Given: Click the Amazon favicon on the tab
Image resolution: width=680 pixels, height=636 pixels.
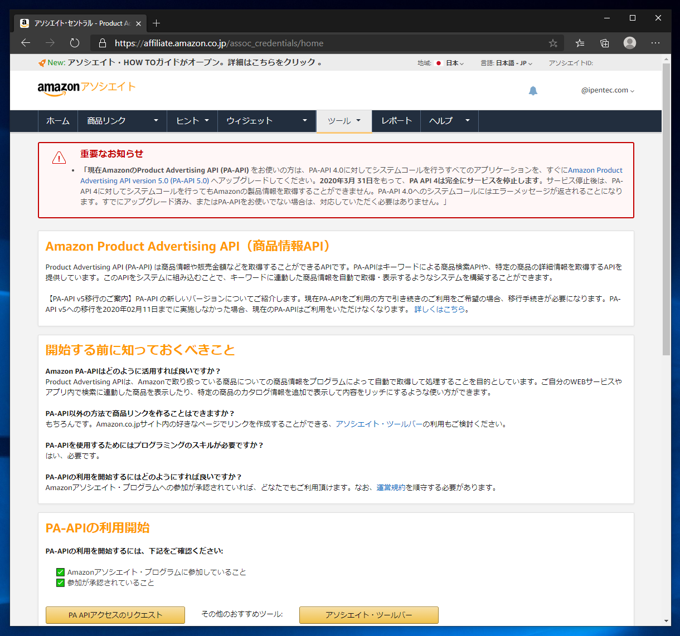Looking at the screenshot, I should click(x=25, y=23).
